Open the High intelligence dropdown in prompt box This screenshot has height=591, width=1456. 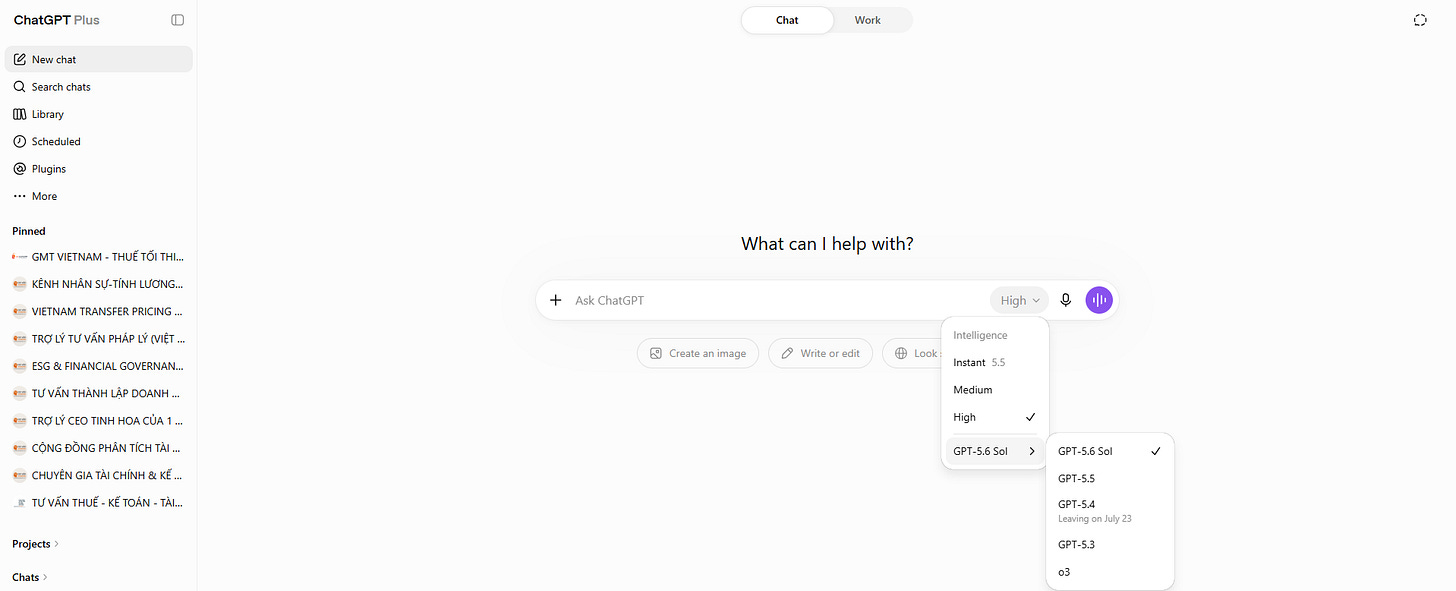pos(1019,300)
